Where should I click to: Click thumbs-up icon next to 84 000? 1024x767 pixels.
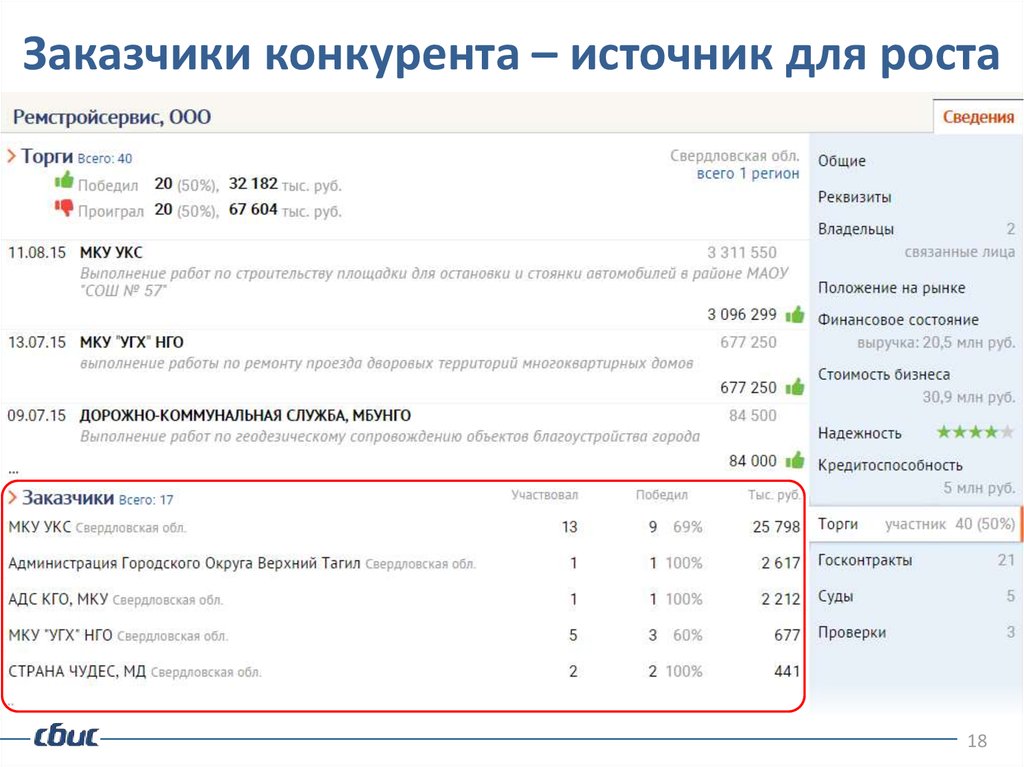(x=795, y=460)
